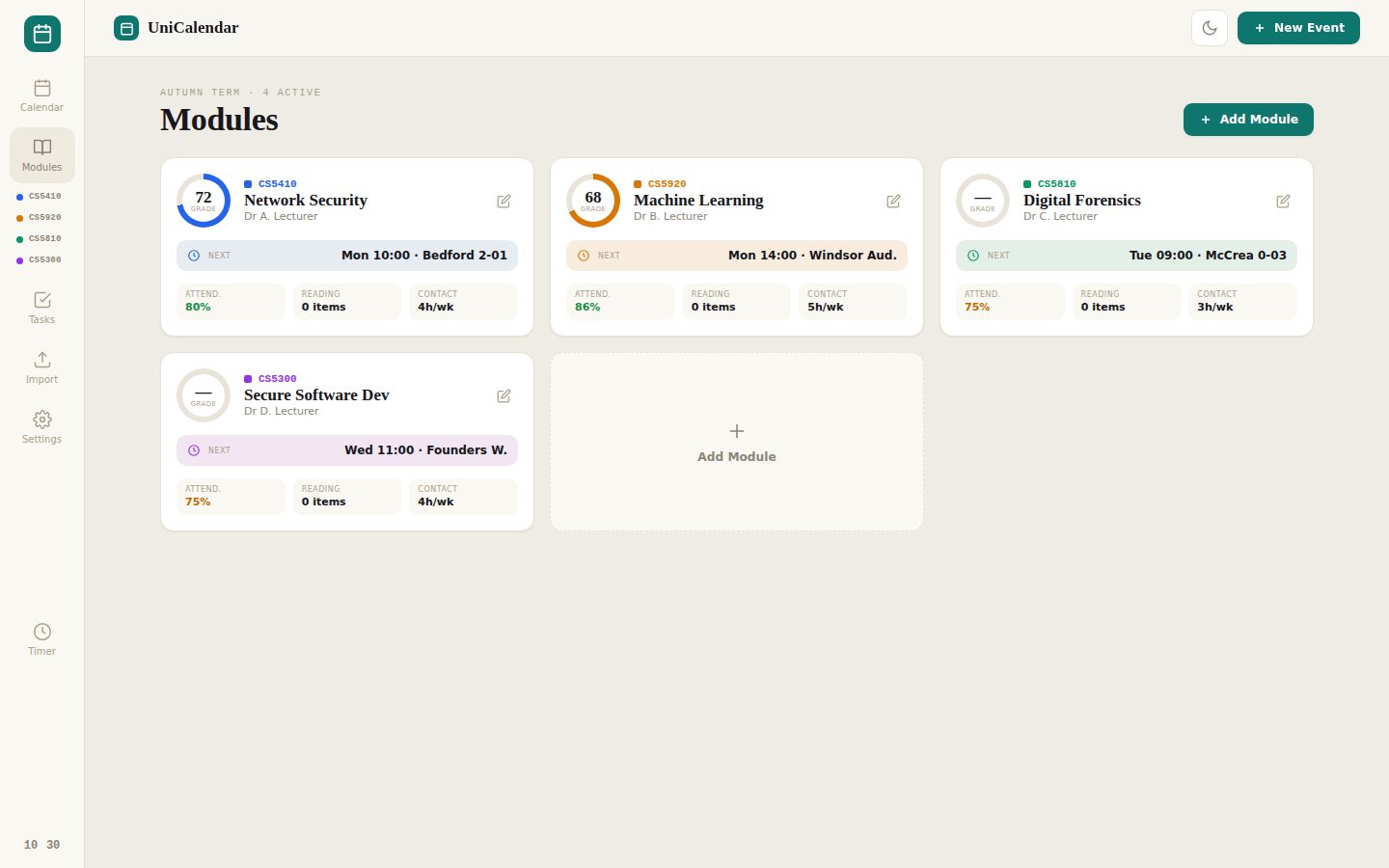The height and width of the screenshot is (868, 1389).
Task: Click the New Event button
Action: [x=1298, y=28]
